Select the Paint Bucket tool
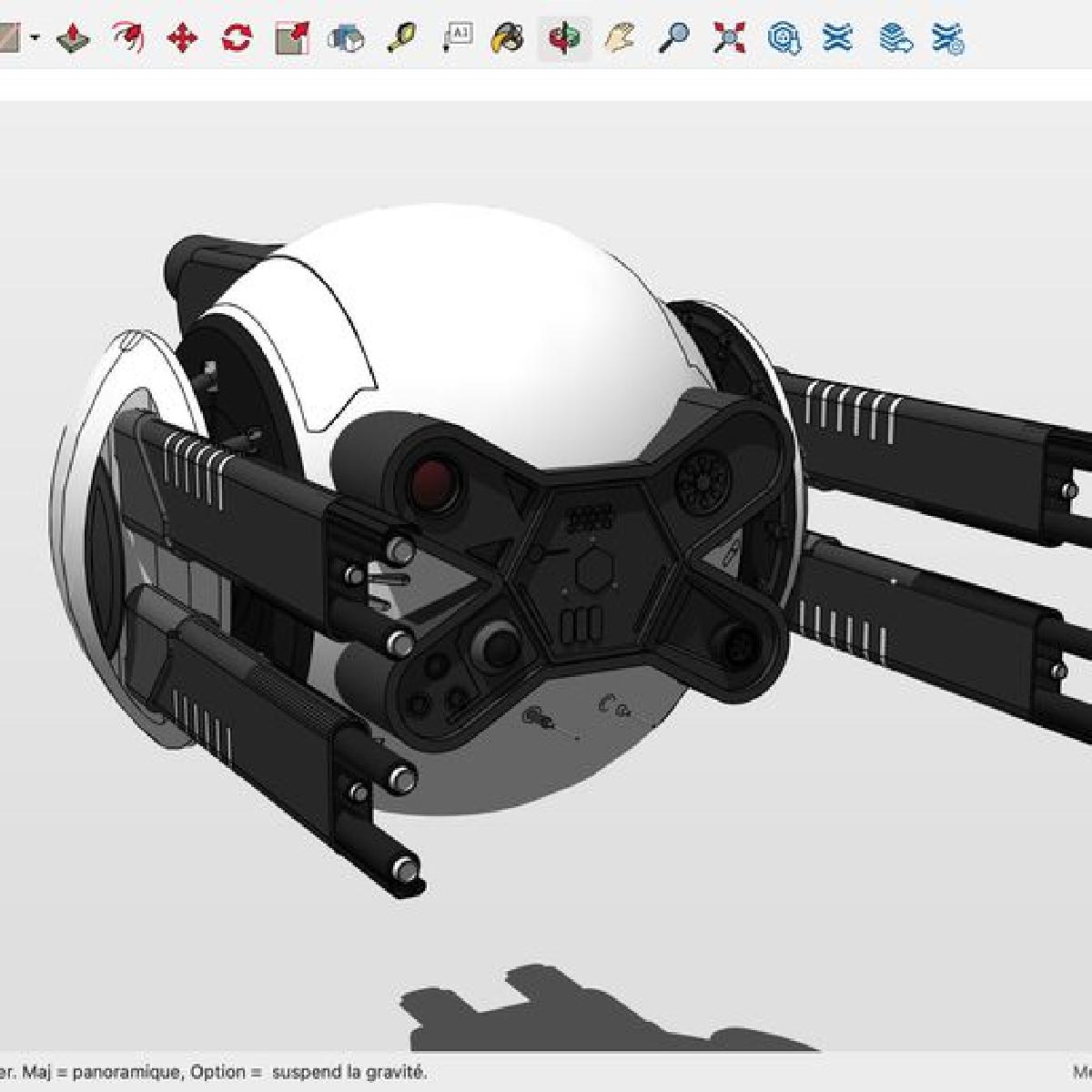Screen dimensions: 1092x1092 click(x=509, y=38)
